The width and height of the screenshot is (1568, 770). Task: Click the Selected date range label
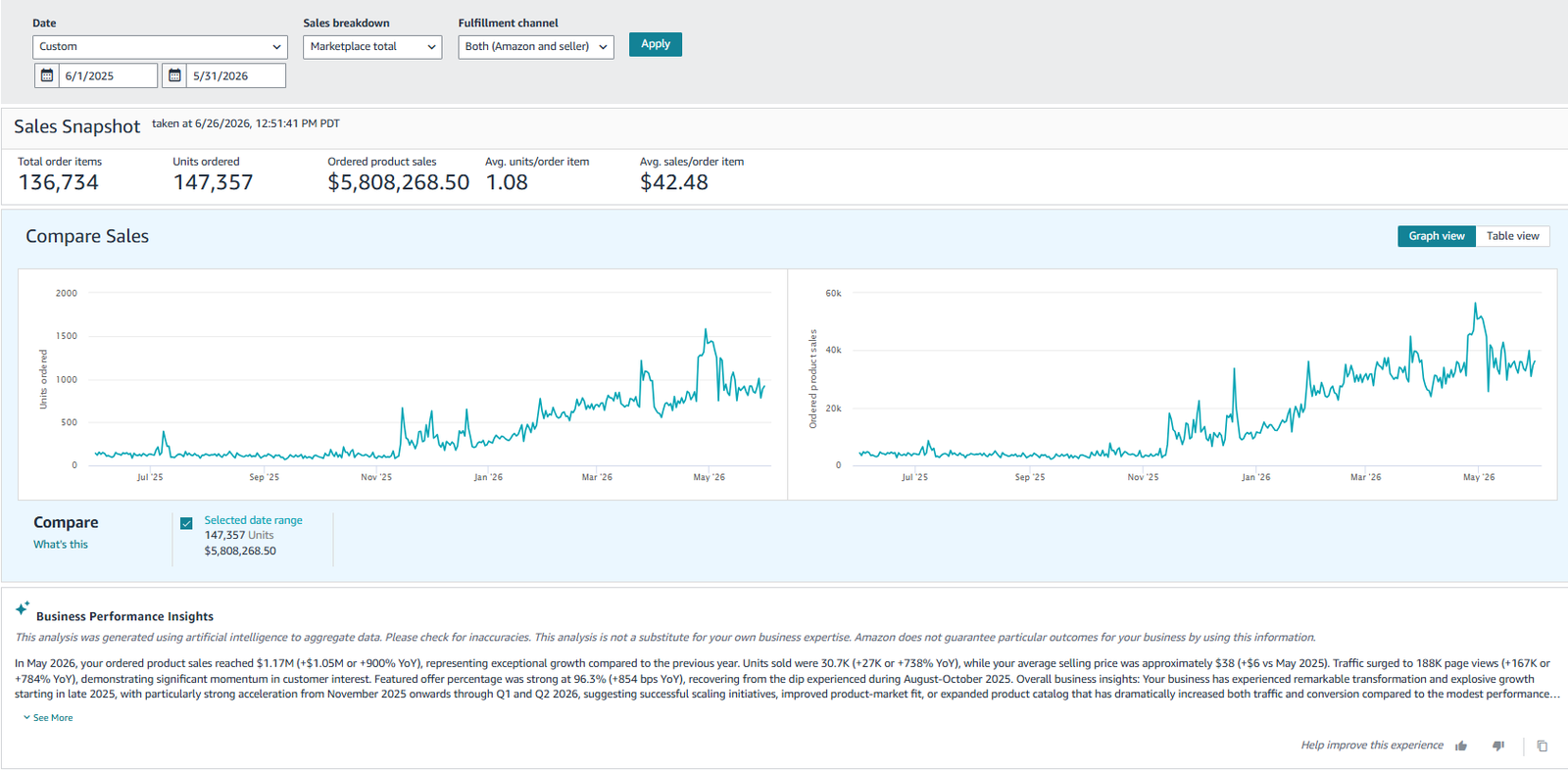(253, 520)
